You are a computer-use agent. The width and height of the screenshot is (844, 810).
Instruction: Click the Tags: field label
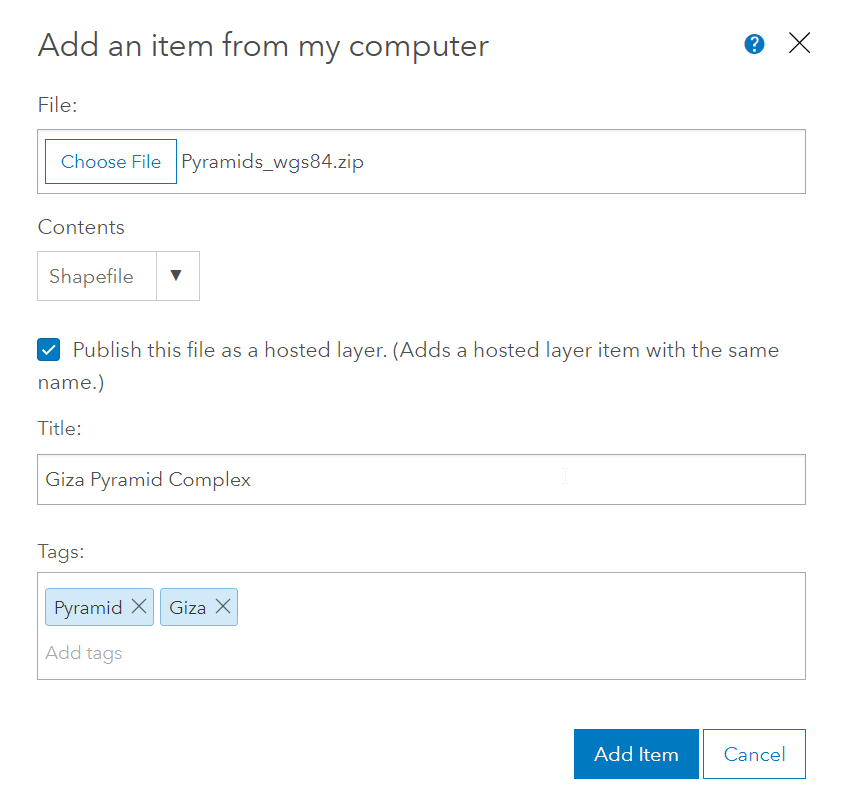pos(61,552)
